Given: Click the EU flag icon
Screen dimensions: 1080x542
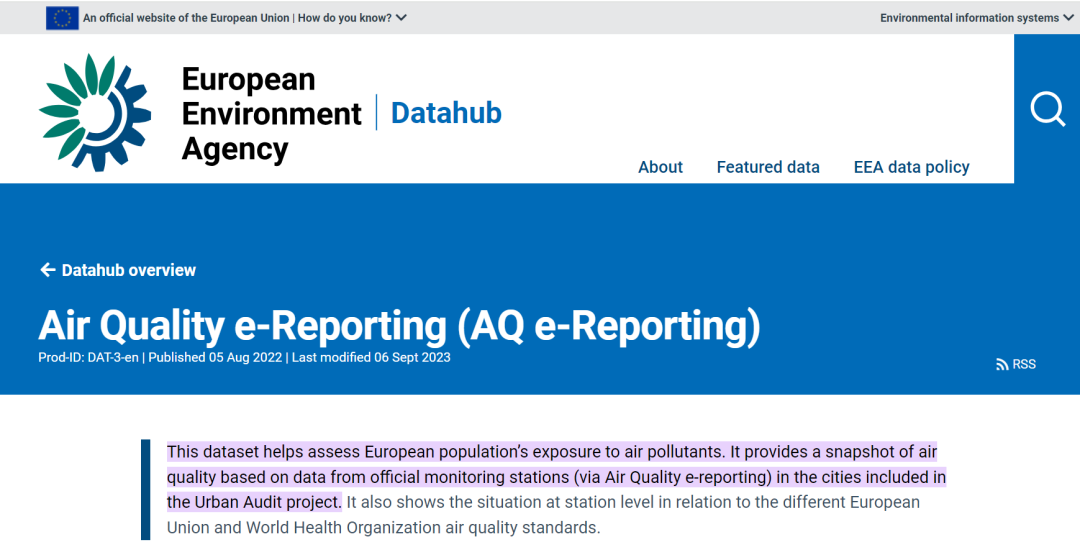Looking at the screenshot, I should [x=62, y=18].
